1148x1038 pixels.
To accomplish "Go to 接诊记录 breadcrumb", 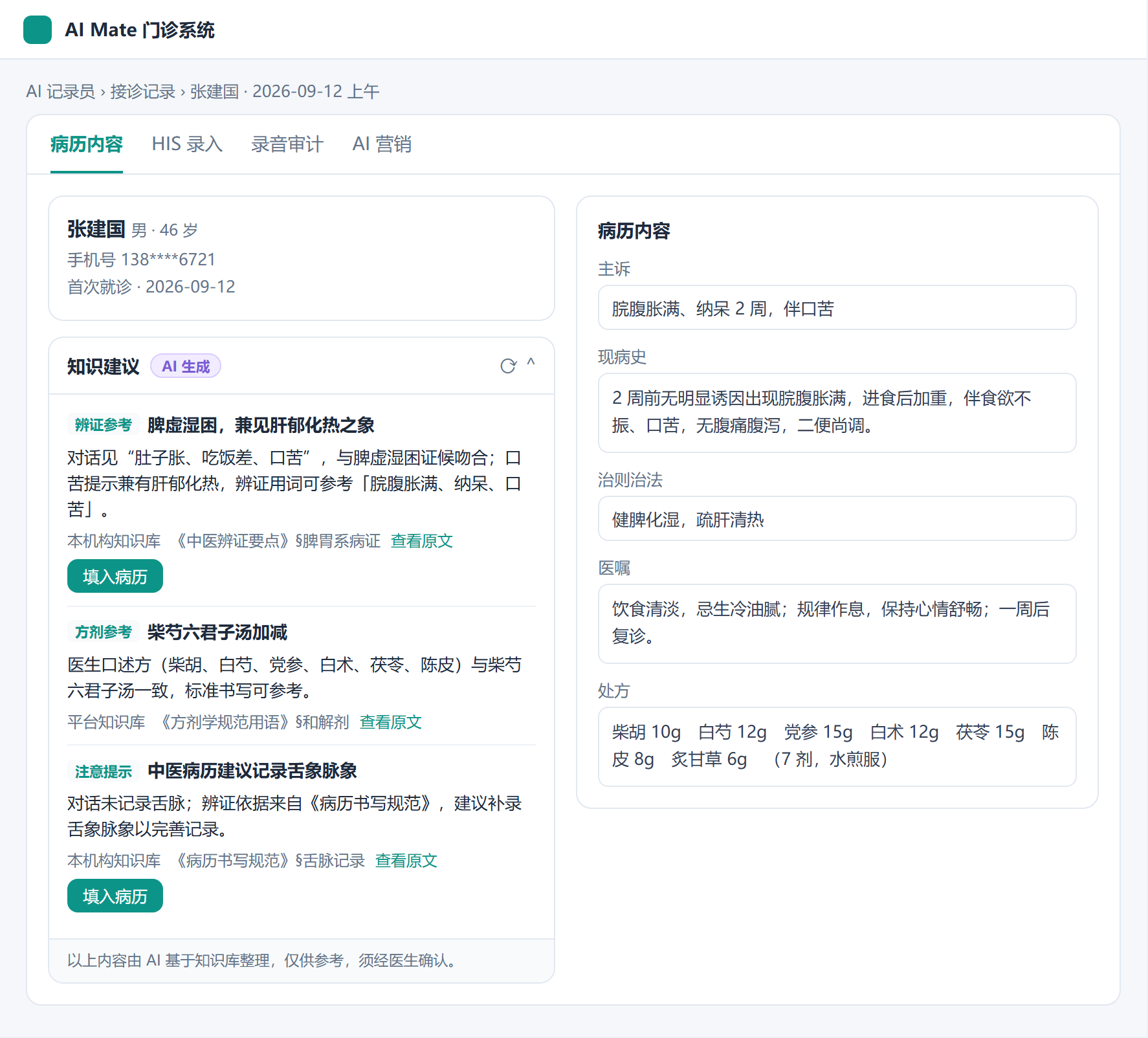I will [143, 91].
